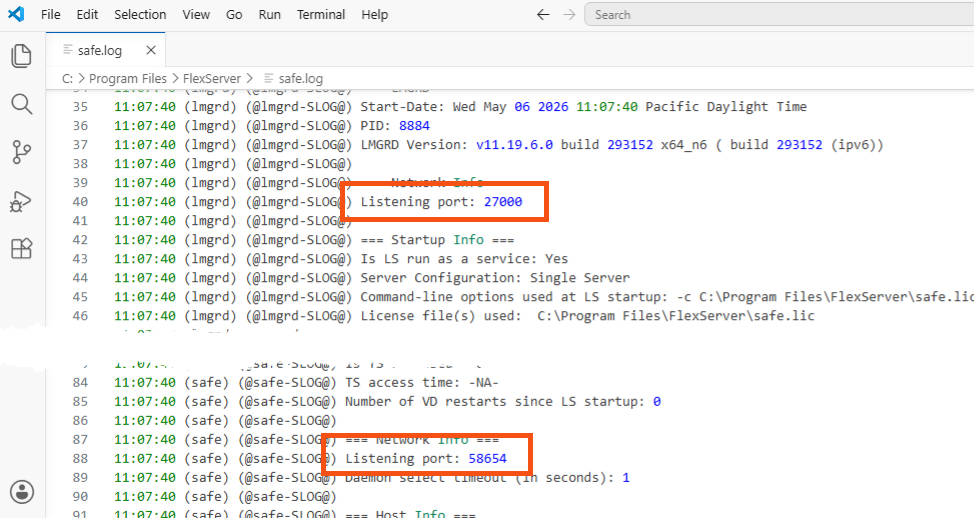This screenshot has height=518, width=974.
Task: Click line number 40 in gutter
Action: tap(80, 202)
